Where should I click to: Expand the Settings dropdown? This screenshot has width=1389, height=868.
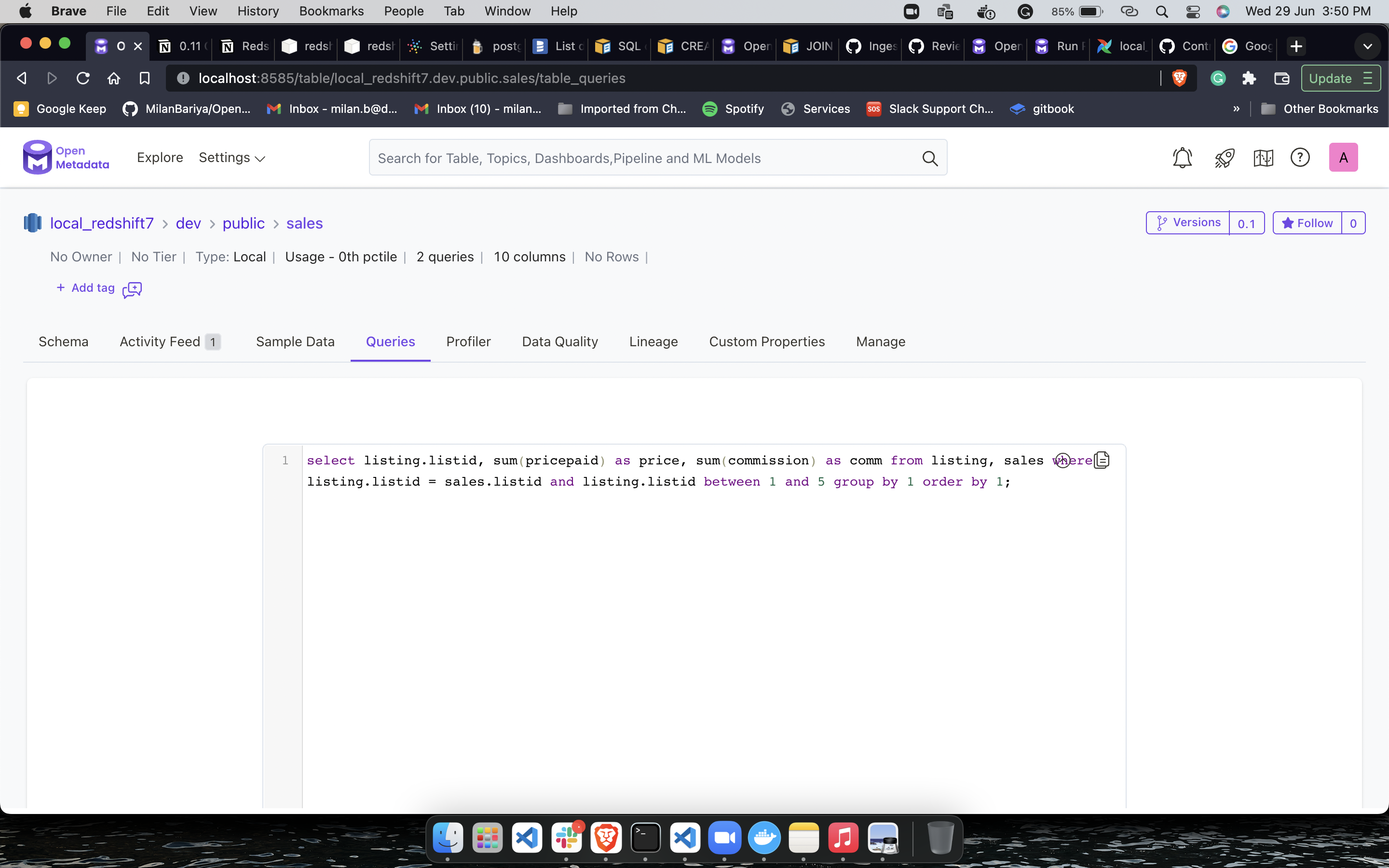click(231, 157)
